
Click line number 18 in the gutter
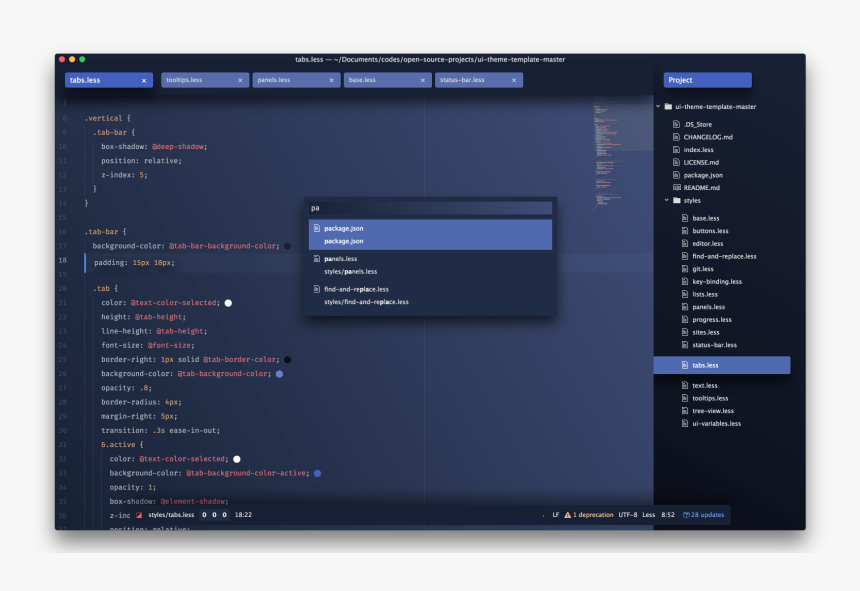63,260
